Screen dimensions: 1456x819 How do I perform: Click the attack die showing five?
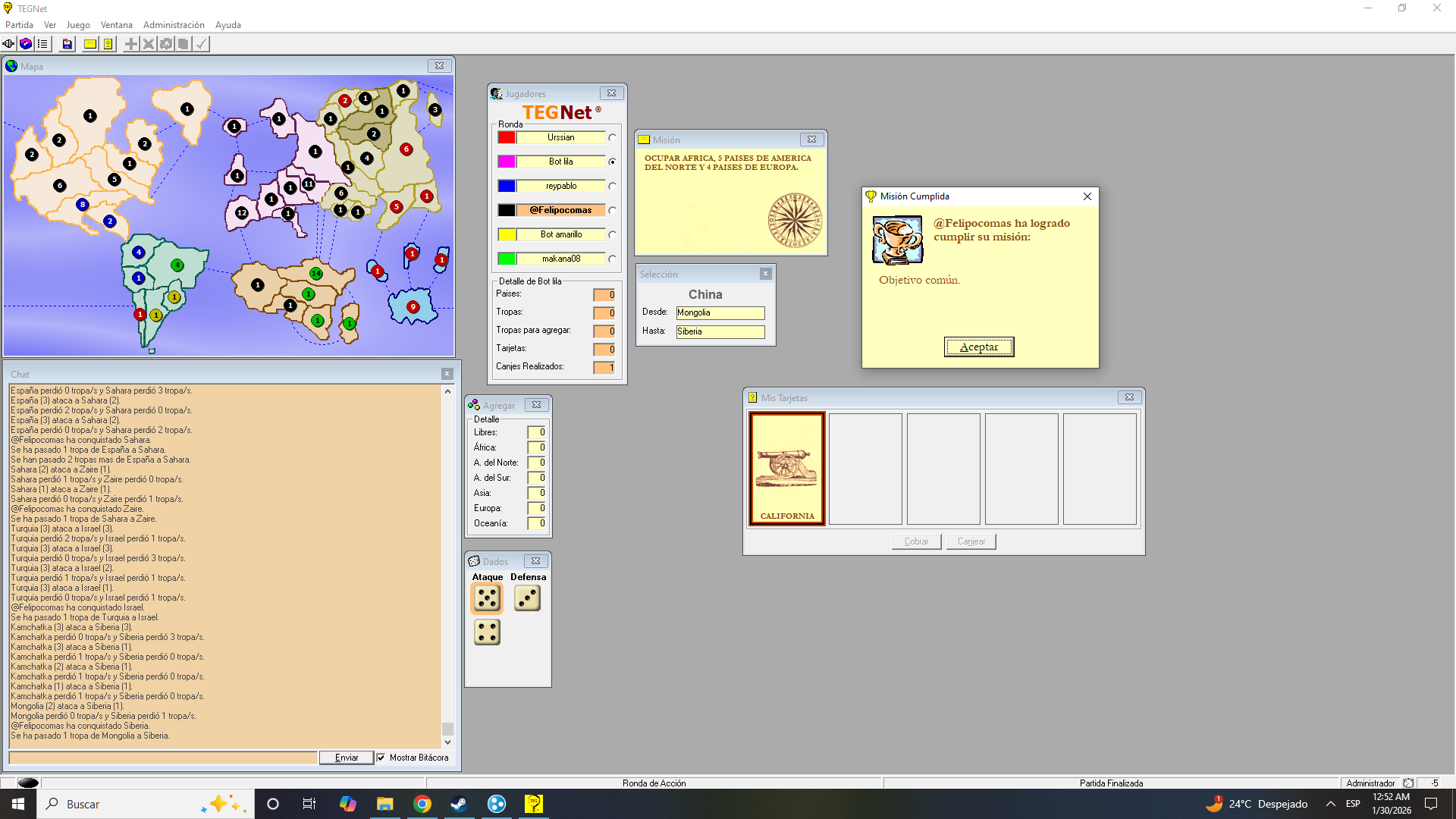[x=487, y=598]
